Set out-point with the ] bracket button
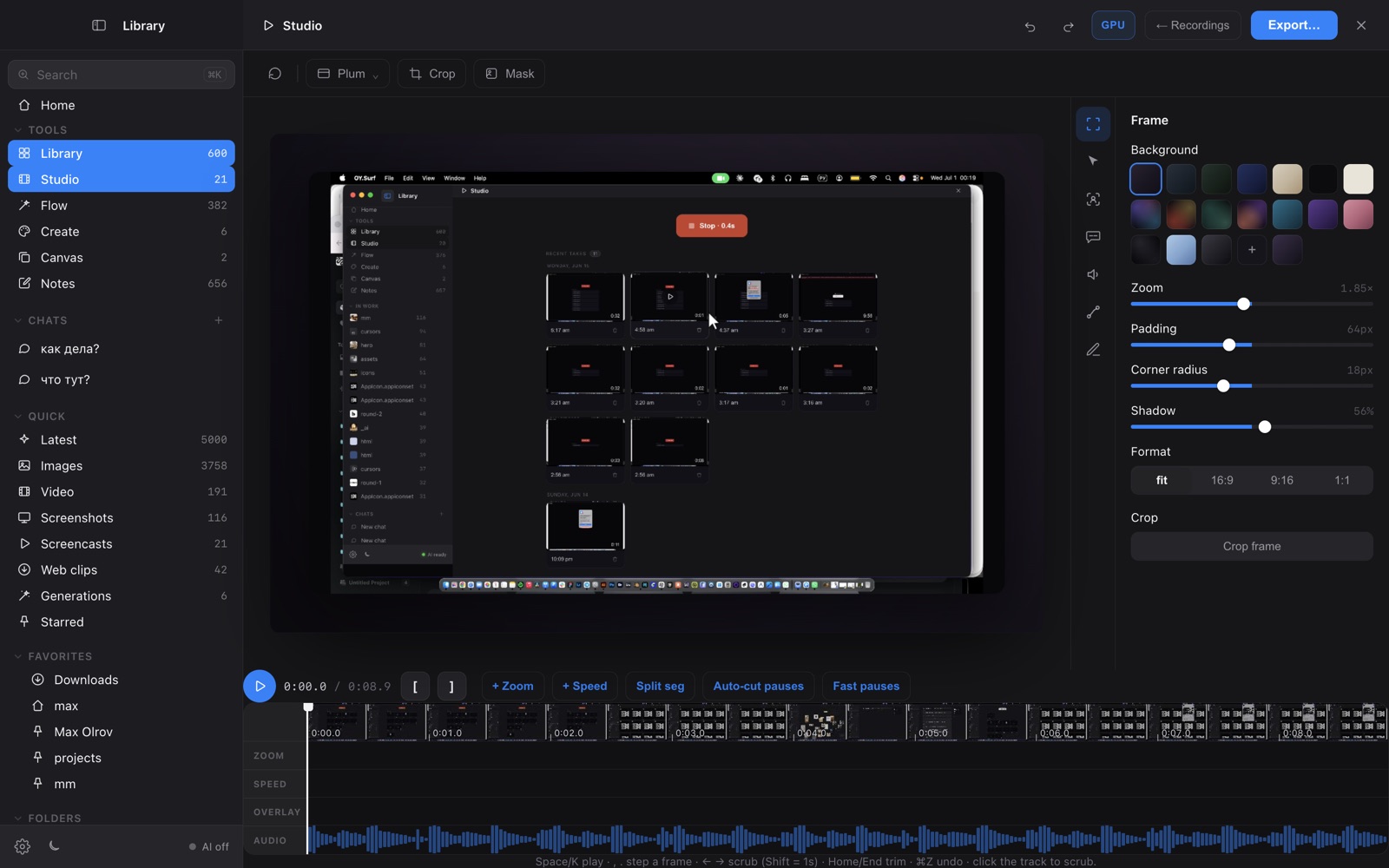The height and width of the screenshot is (868, 1389). [x=451, y=687]
